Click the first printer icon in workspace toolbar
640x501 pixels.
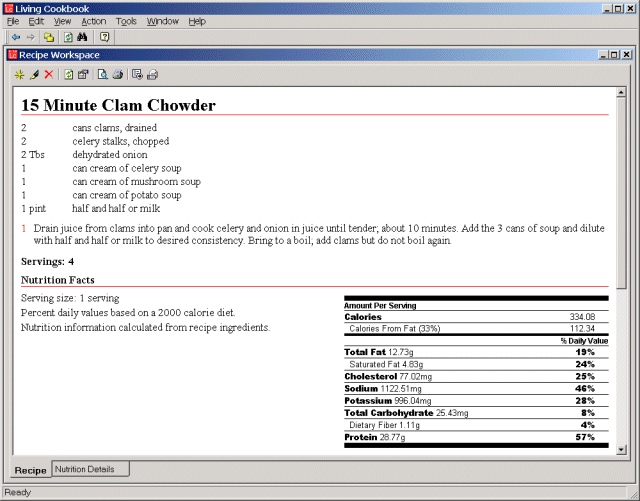point(118,75)
